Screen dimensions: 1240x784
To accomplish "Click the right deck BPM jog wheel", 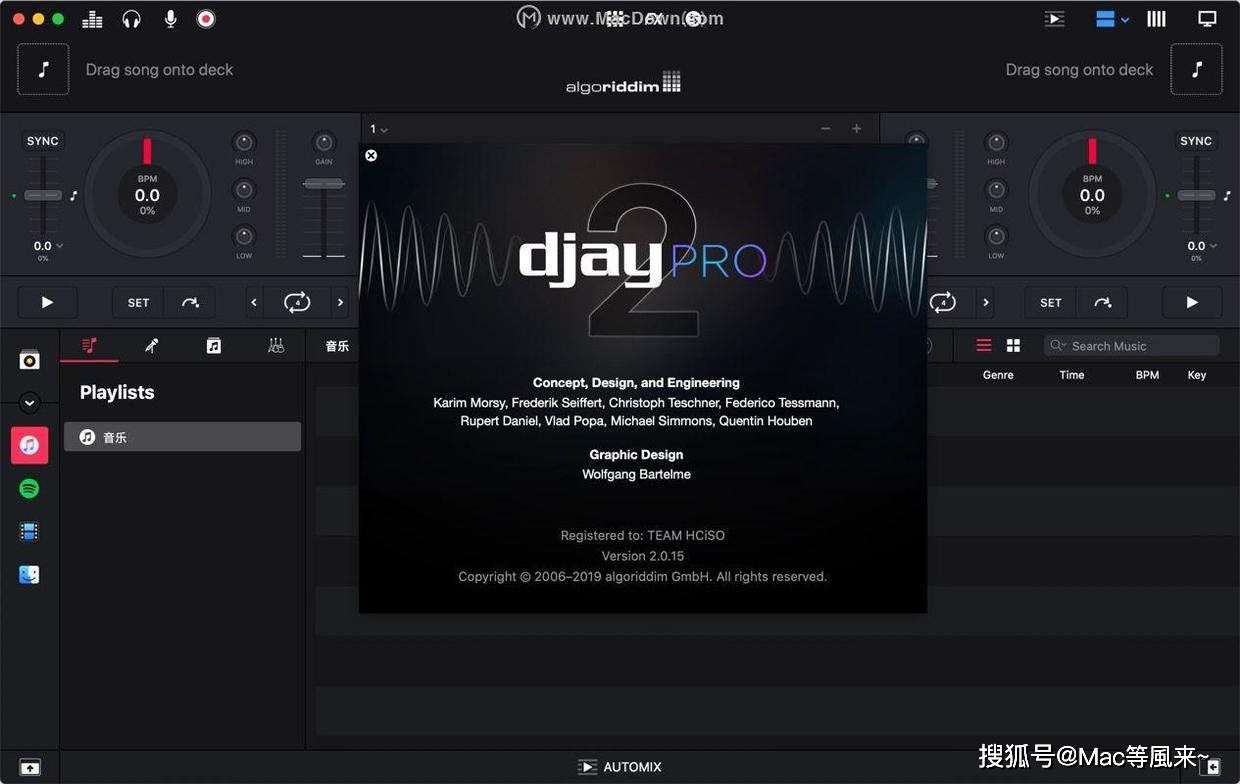I will click(x=1092, y=194).
